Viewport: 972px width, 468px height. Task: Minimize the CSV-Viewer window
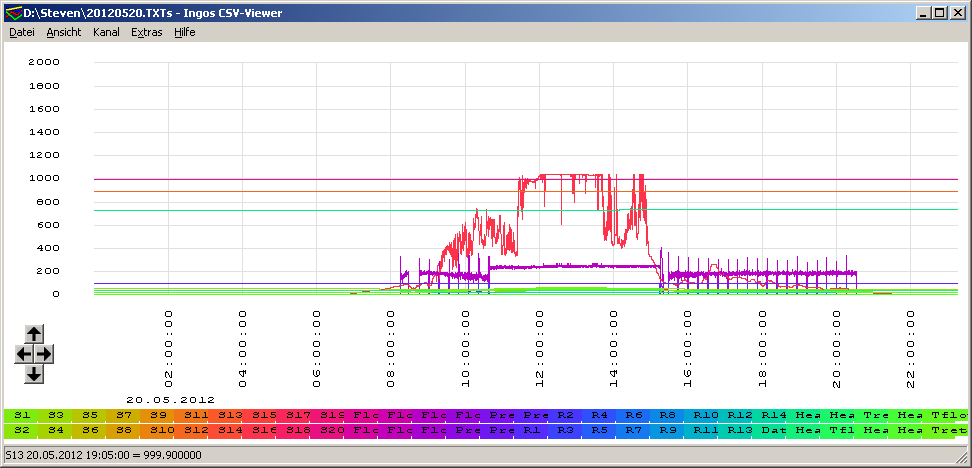click(x=926, y=12)
